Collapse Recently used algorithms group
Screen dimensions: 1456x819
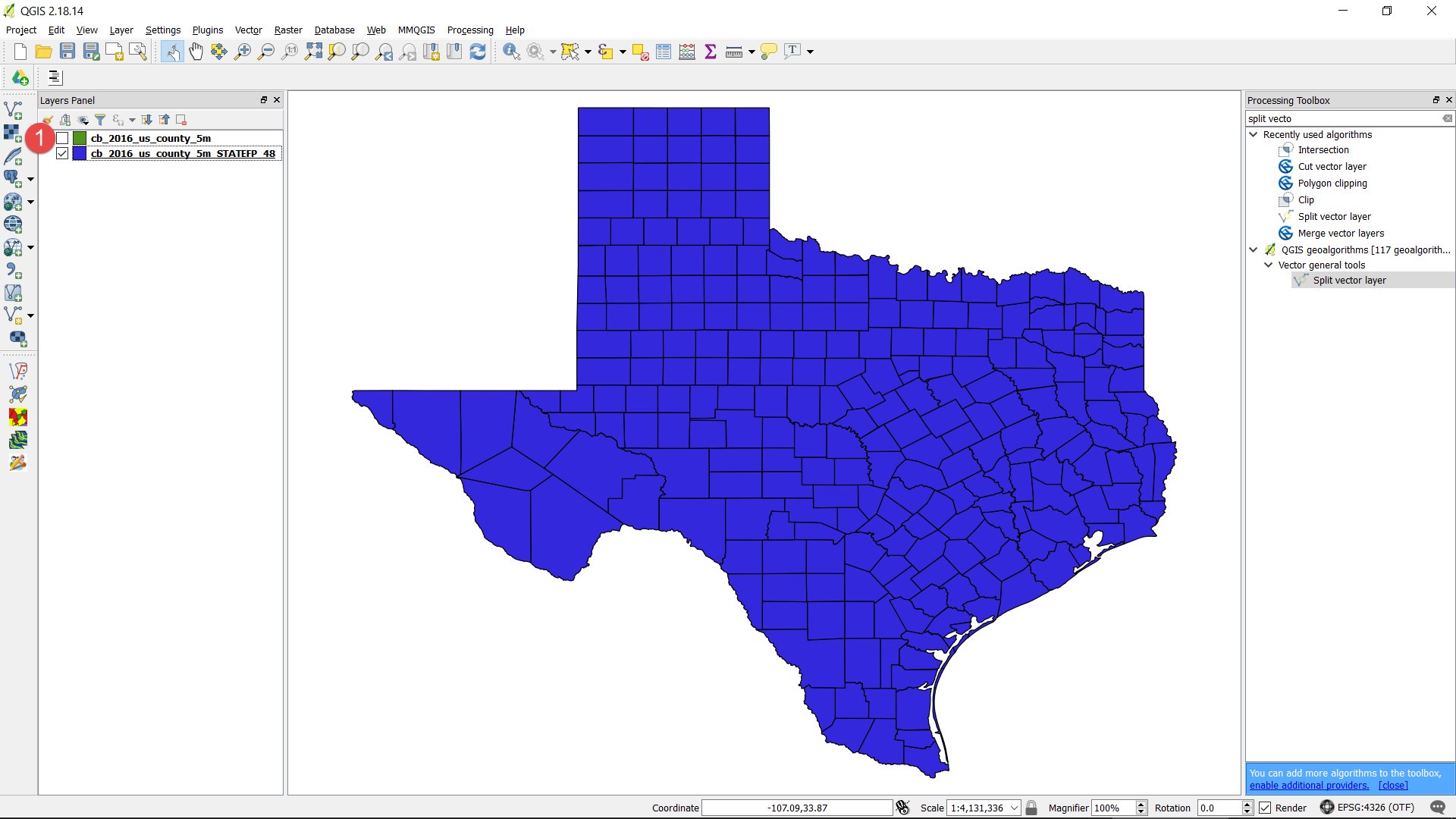1254,134
